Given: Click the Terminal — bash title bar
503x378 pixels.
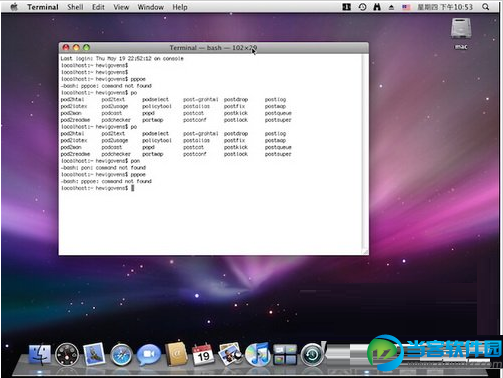Looking at the screenshot, I should point(213,48).
